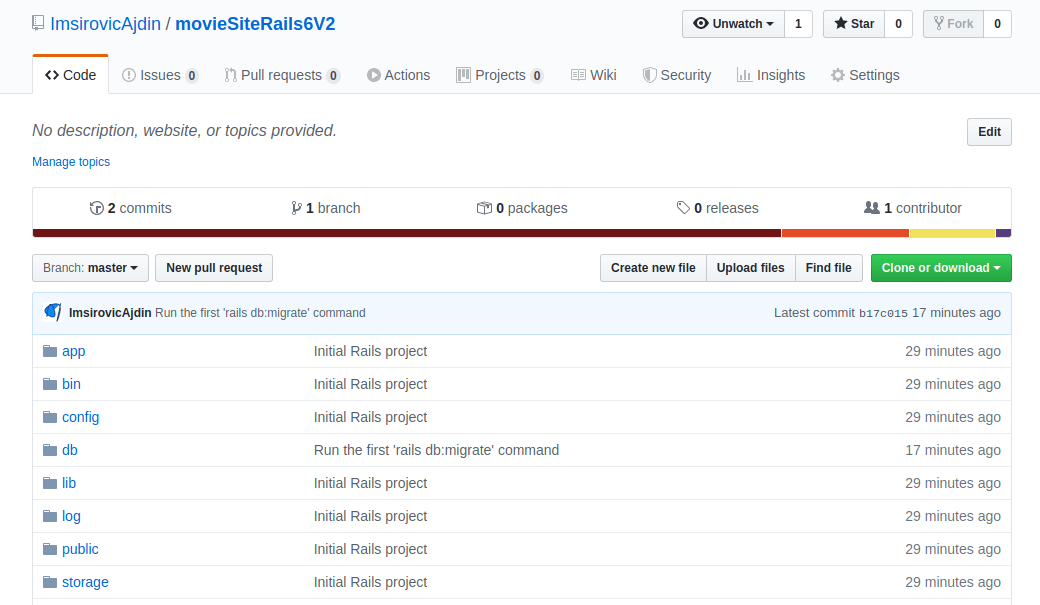The image size is (1040, 605).
Task: Click the Upload files button
Action: [x=751, y=268]
